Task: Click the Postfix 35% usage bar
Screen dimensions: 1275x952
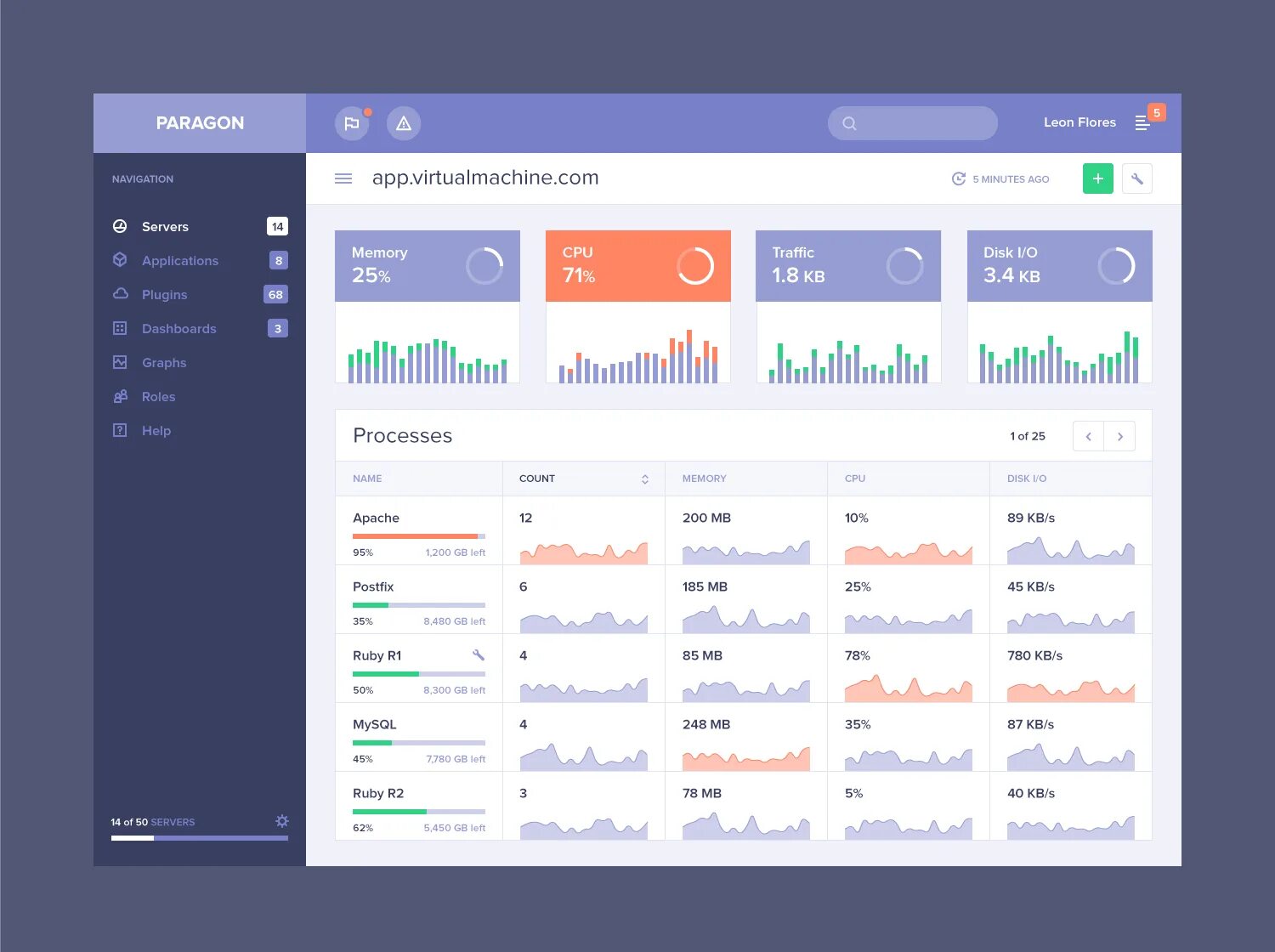Action: tap(419, 605)
